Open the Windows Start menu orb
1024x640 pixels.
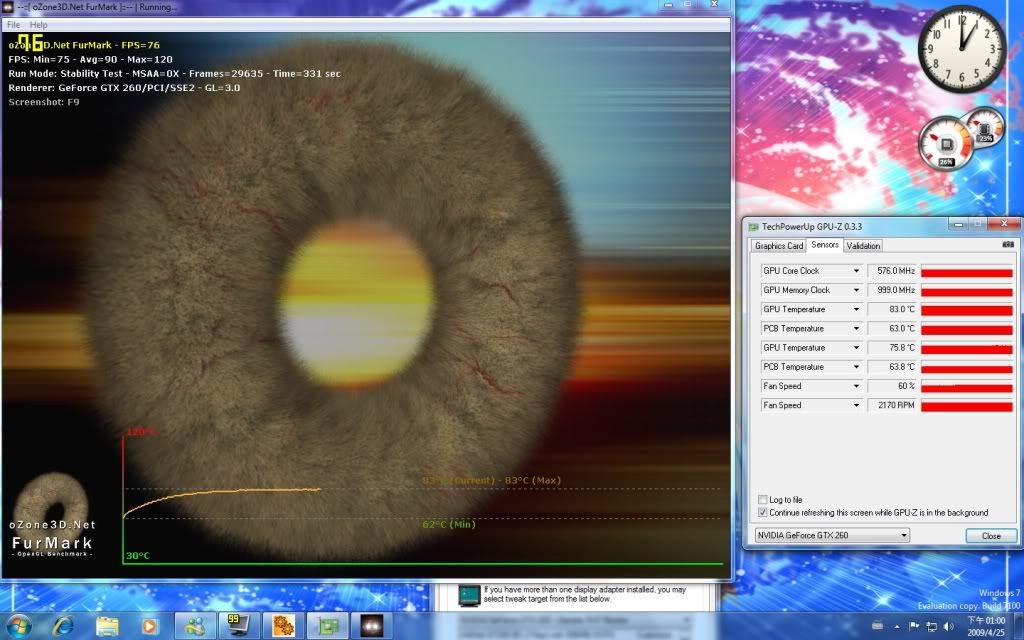coord(18,626)
